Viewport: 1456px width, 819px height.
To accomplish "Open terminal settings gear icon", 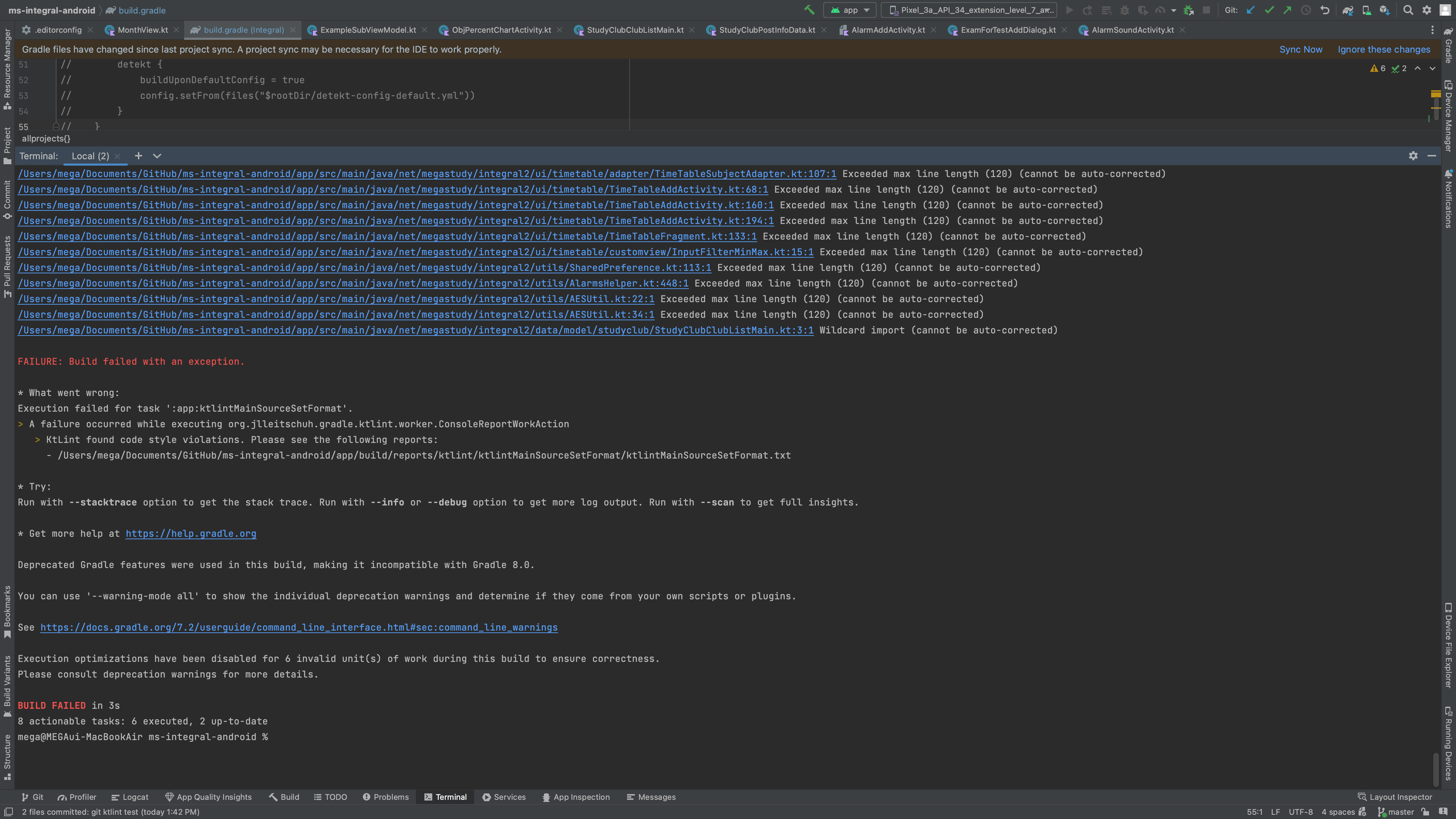I will pyautogui.click(x=1413, y=156).
